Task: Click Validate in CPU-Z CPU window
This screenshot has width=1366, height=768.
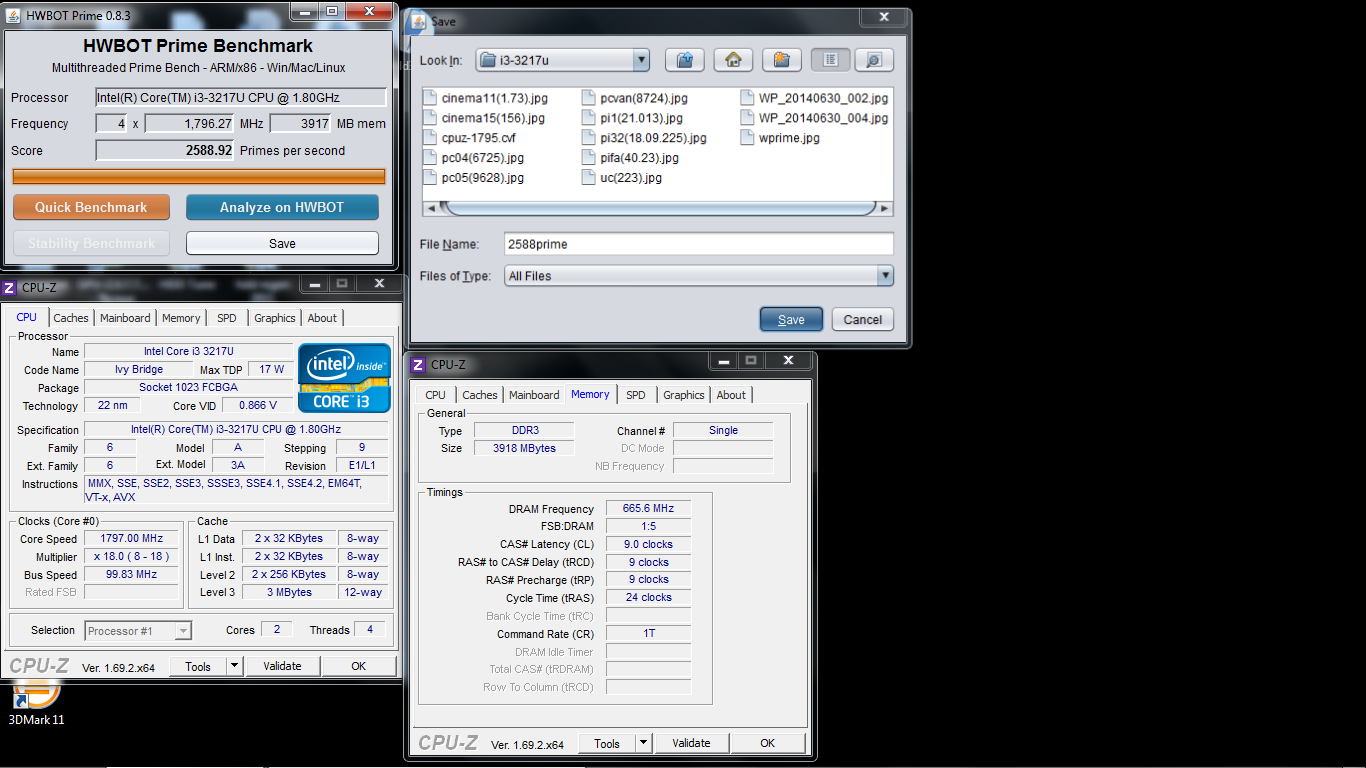Action: tap(282, 666)
